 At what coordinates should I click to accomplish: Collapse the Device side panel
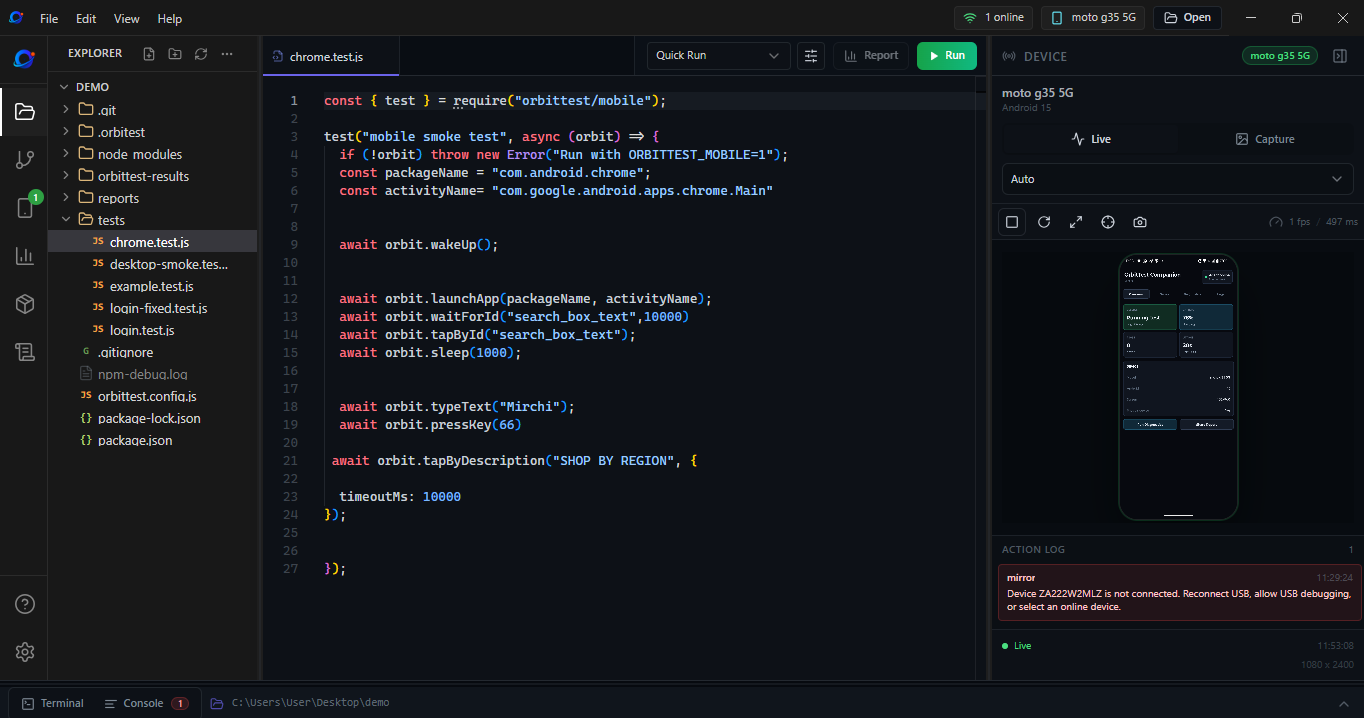pyautogui.click(x=1340, y=56)
